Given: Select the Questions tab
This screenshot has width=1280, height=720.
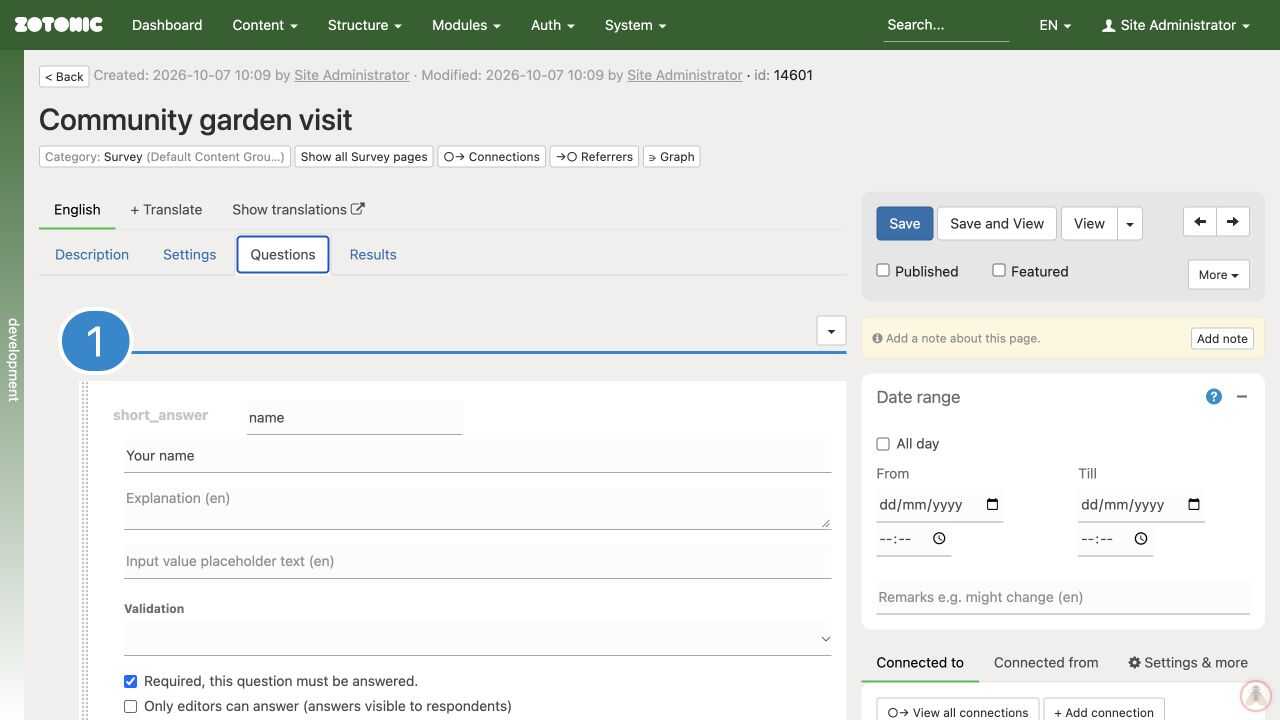Looking at the screenshot, I should click(283, 254).
